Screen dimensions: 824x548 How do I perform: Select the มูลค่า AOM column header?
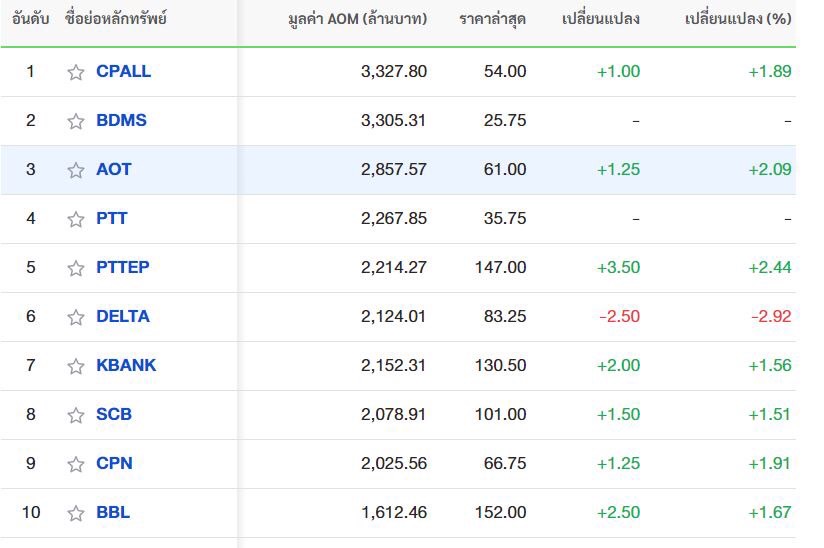coord(357,19)
